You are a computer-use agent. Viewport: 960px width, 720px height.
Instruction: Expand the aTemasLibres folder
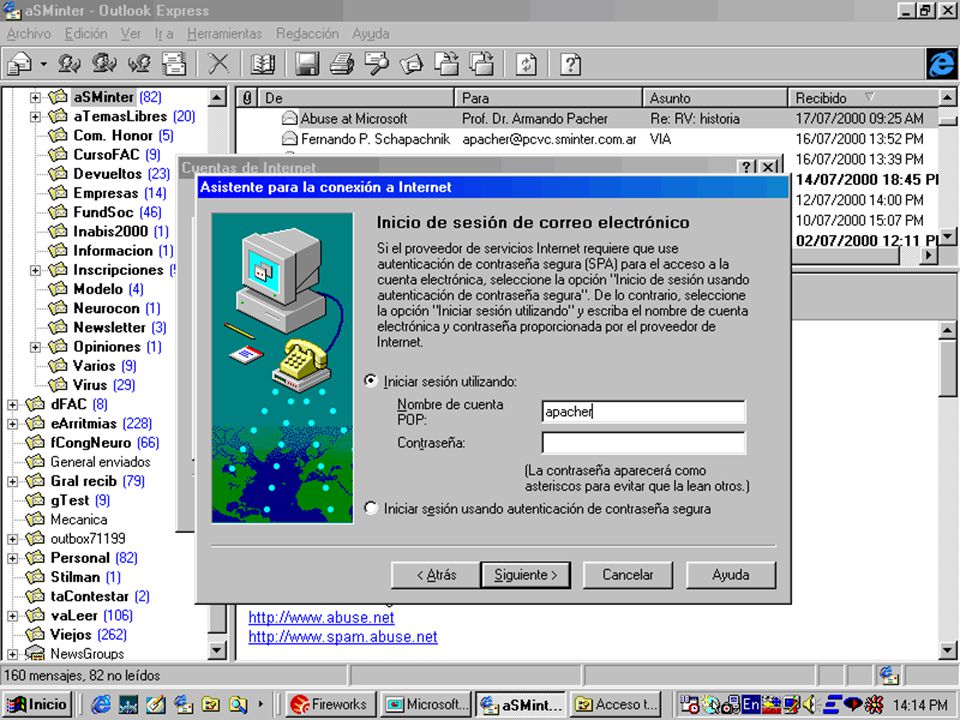pyautogui.click(x=36, y=116)
